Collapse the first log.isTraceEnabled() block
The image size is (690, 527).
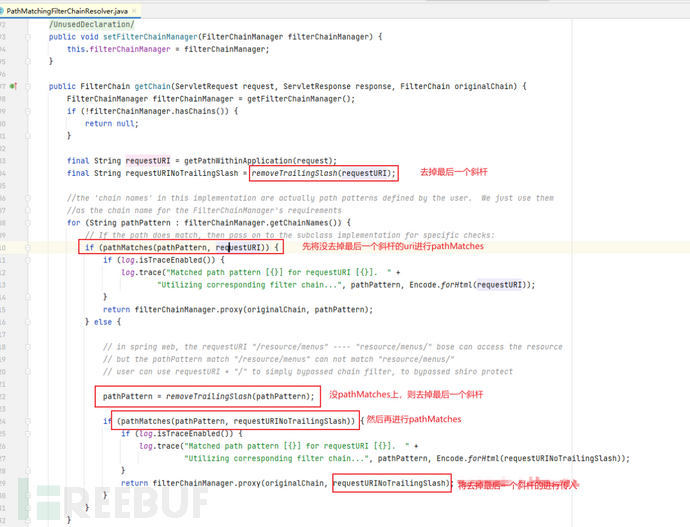point(27,260)
